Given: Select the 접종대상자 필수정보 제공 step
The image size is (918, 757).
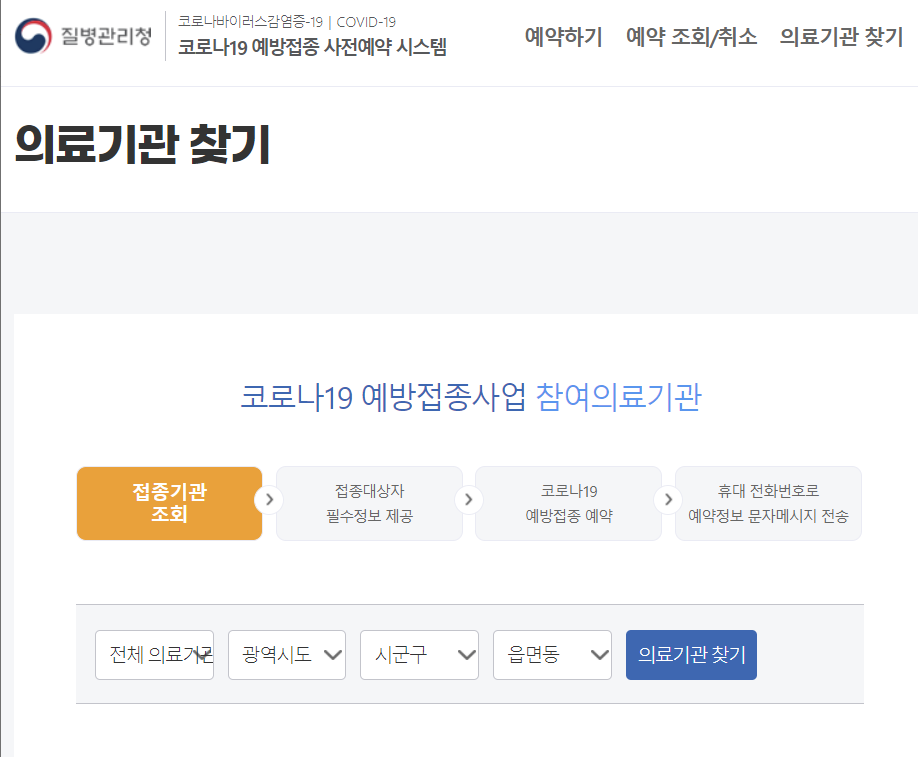Looking at the screenshot, I should (x=369, y=503).
